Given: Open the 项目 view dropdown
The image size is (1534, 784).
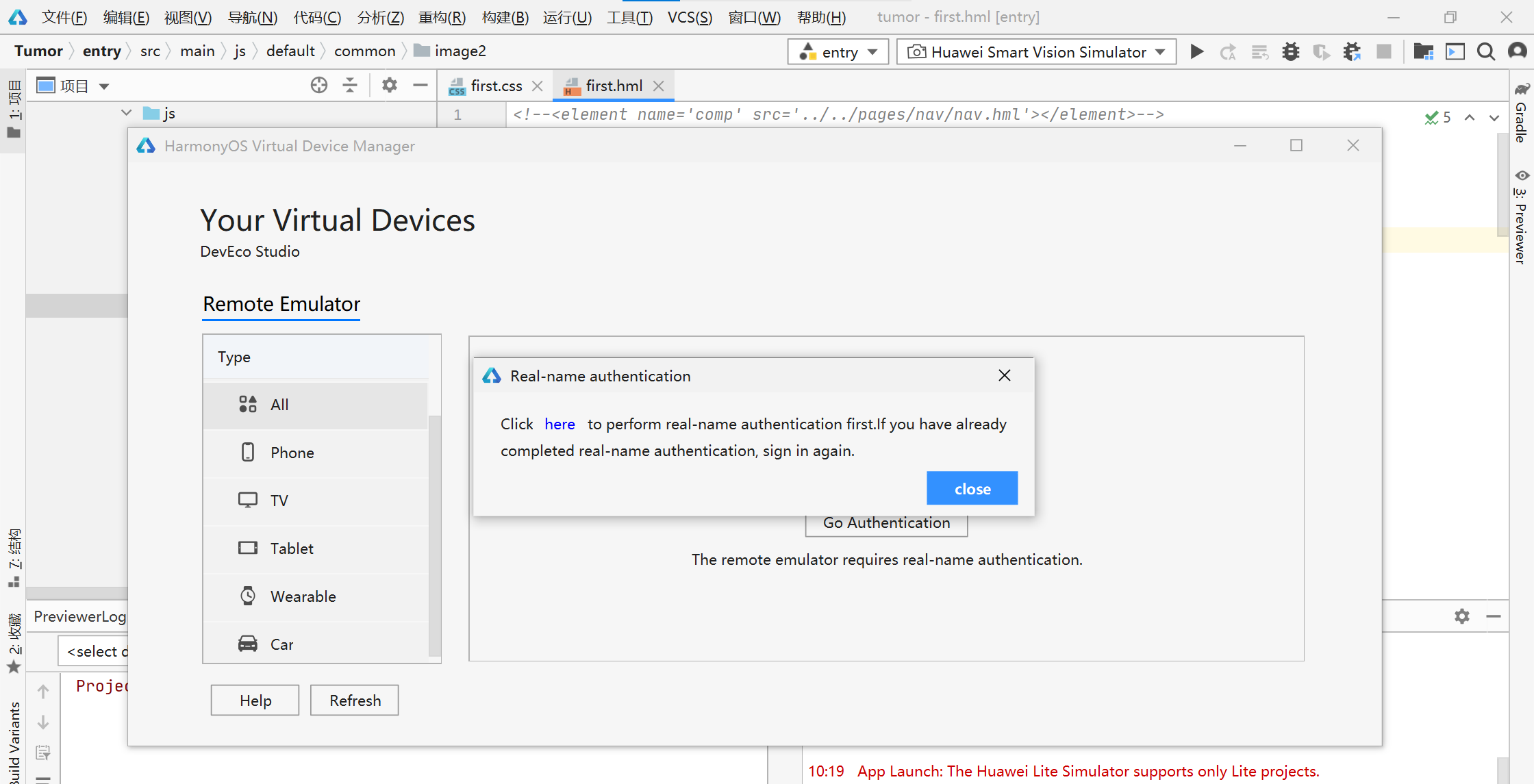Looking at the screenshot, I should 104,86.
